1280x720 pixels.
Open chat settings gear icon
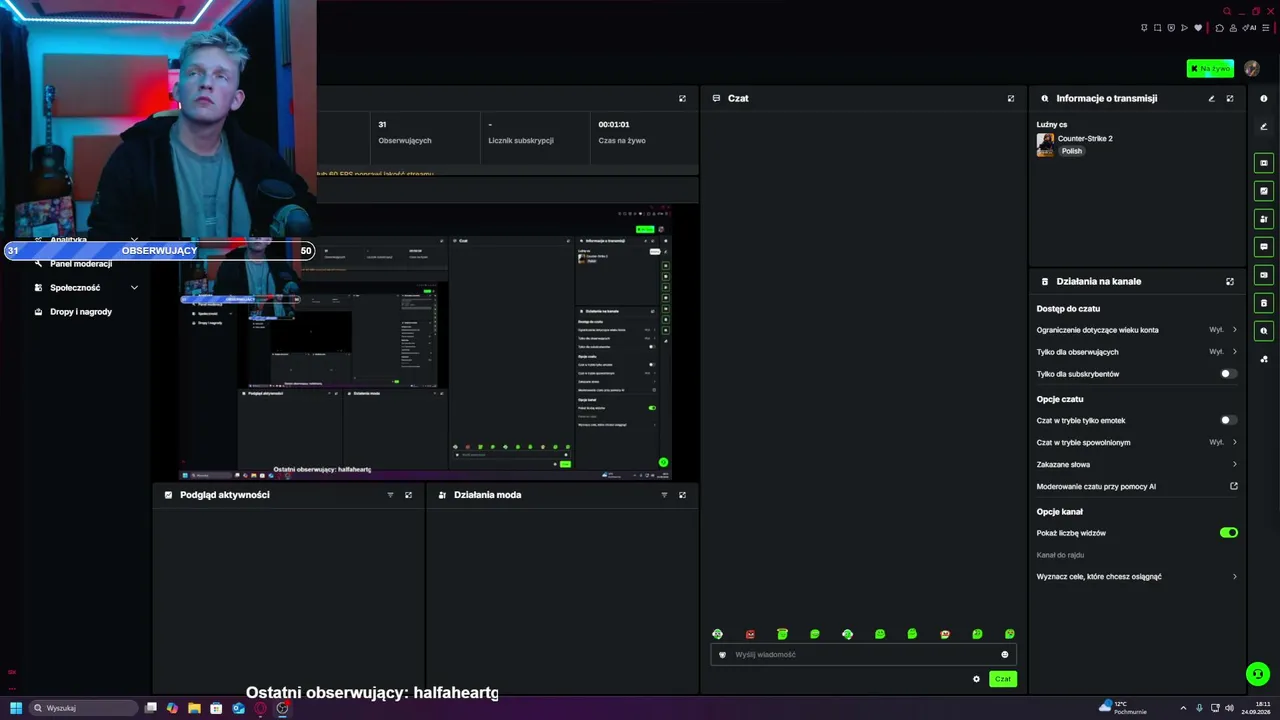(976, 679)
